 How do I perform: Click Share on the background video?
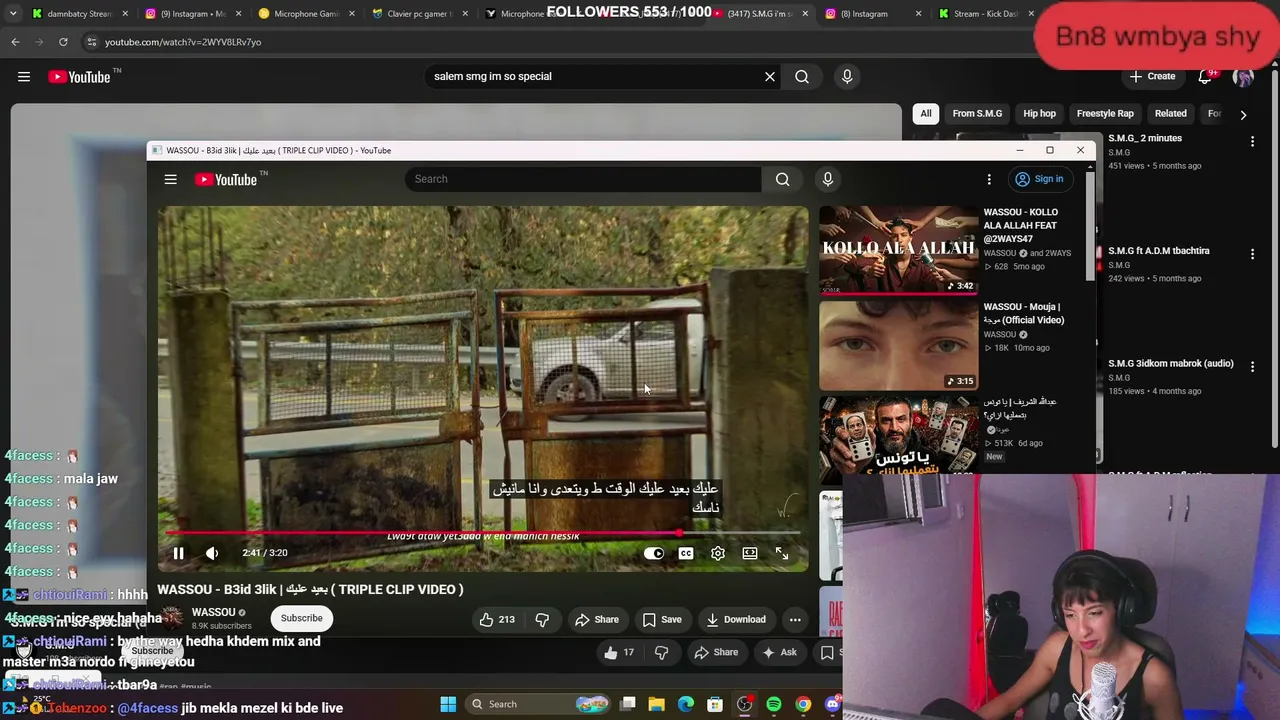716,653
